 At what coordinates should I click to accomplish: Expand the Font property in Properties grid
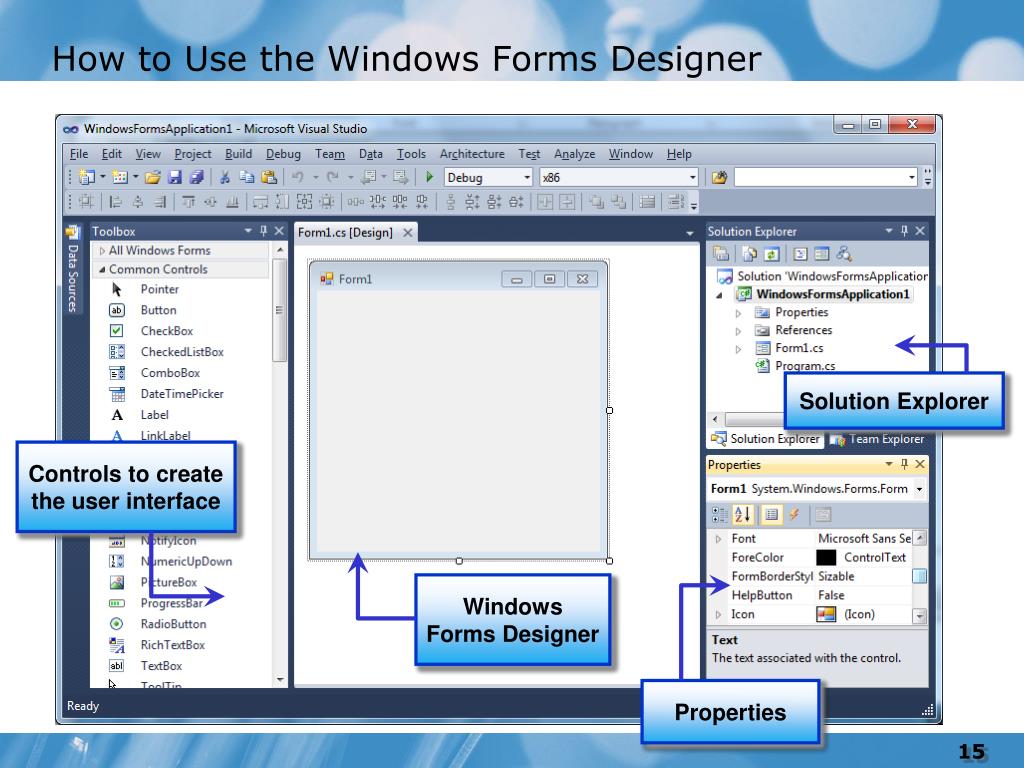tap(718, 539)
